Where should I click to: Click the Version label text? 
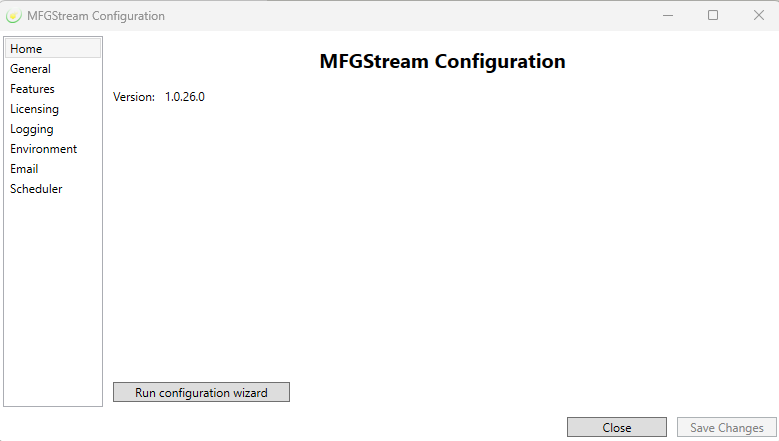pos(134,97)
